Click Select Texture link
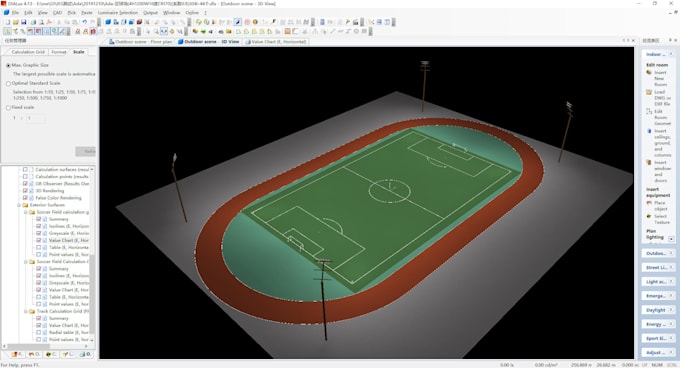 tap(662, 219)
